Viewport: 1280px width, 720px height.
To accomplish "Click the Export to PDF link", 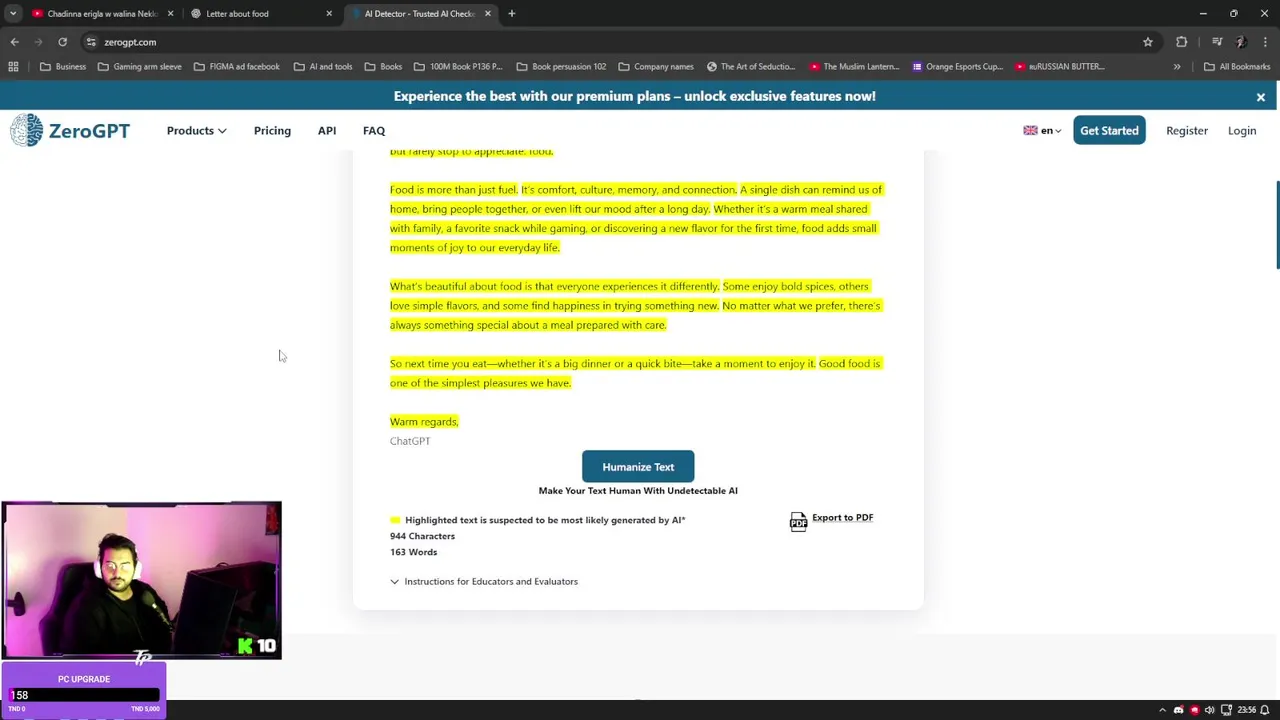I will click(842, 518).
